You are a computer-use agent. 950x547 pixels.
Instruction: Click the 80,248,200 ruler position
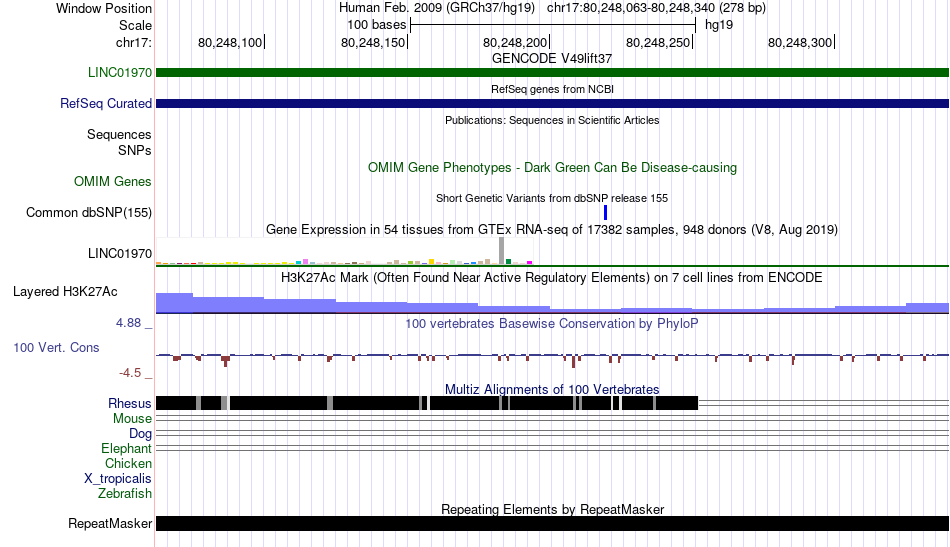[x=515, y=42]
